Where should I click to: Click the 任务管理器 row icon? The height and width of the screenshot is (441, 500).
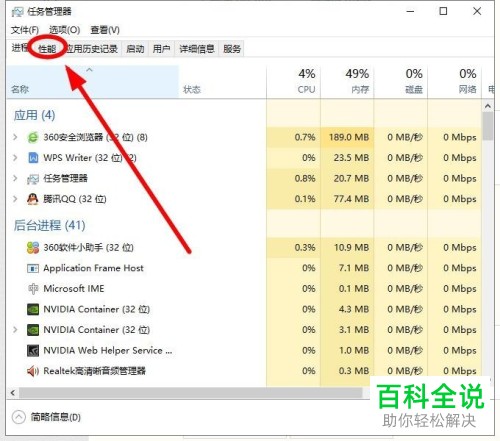click(x=33, y=179)
